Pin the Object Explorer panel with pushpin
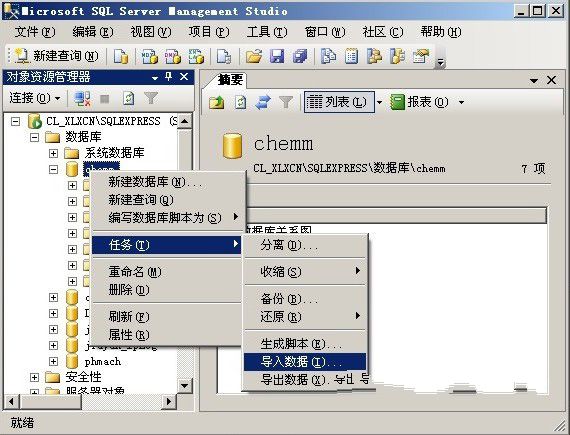 pos(168,77)
